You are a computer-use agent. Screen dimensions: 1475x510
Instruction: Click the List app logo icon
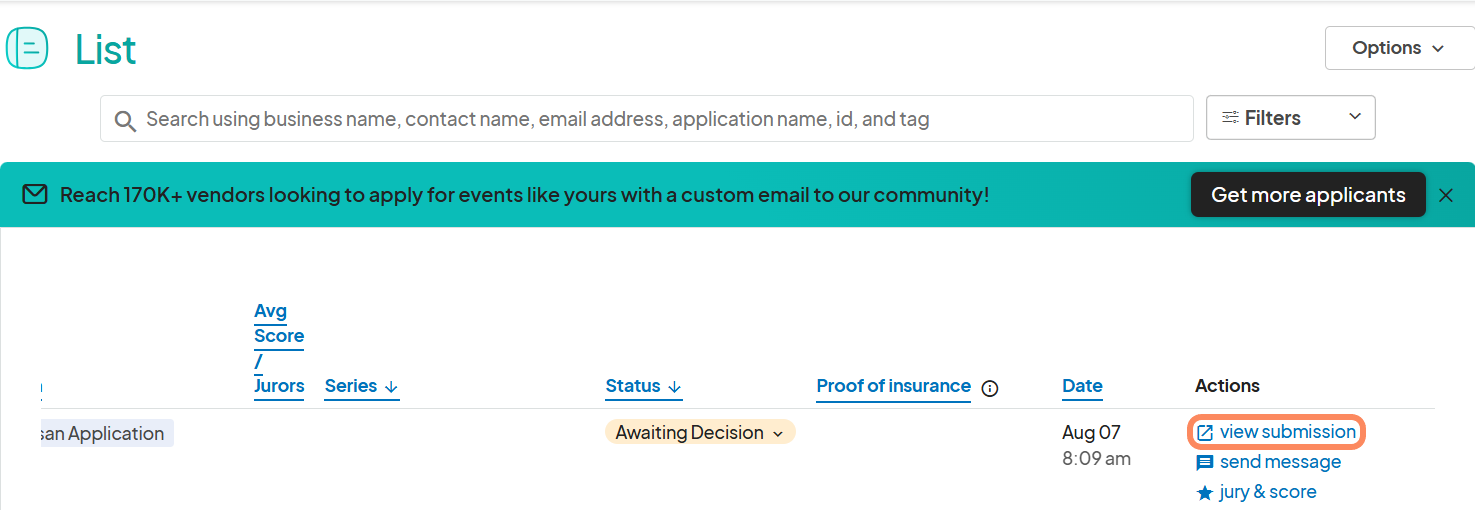coord(27,48)
